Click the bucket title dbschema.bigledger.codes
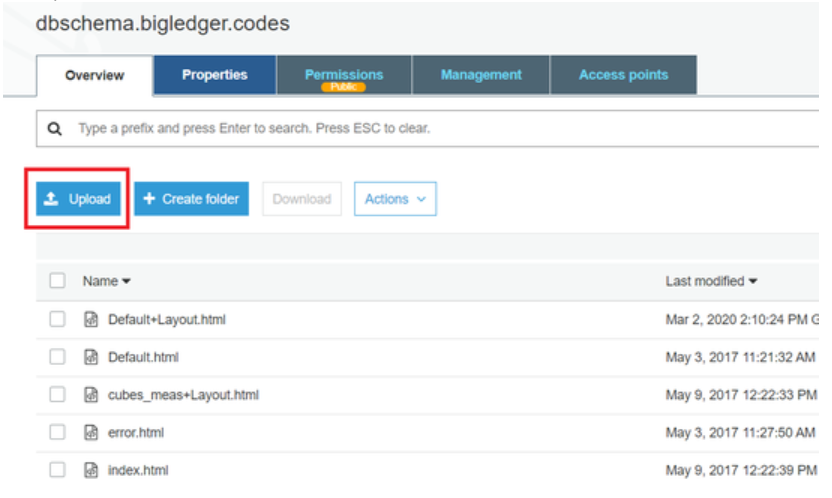 point(163,23)
